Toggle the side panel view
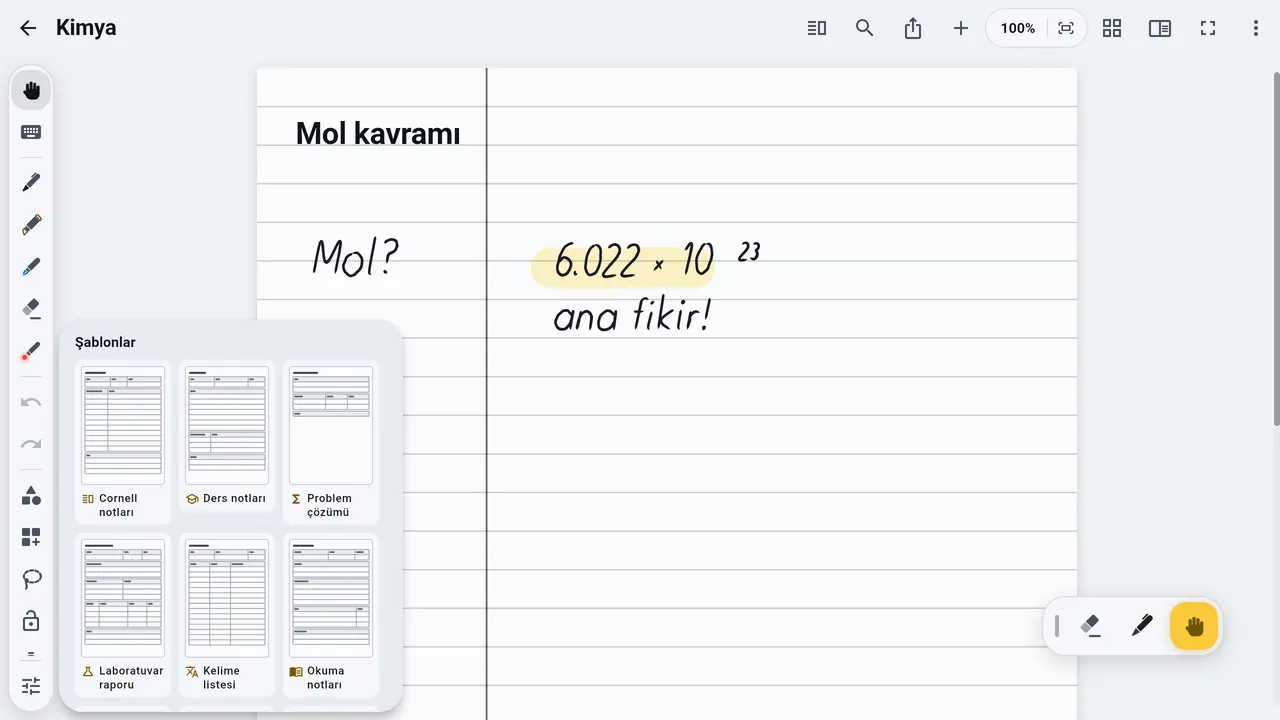 point(1160,28)
